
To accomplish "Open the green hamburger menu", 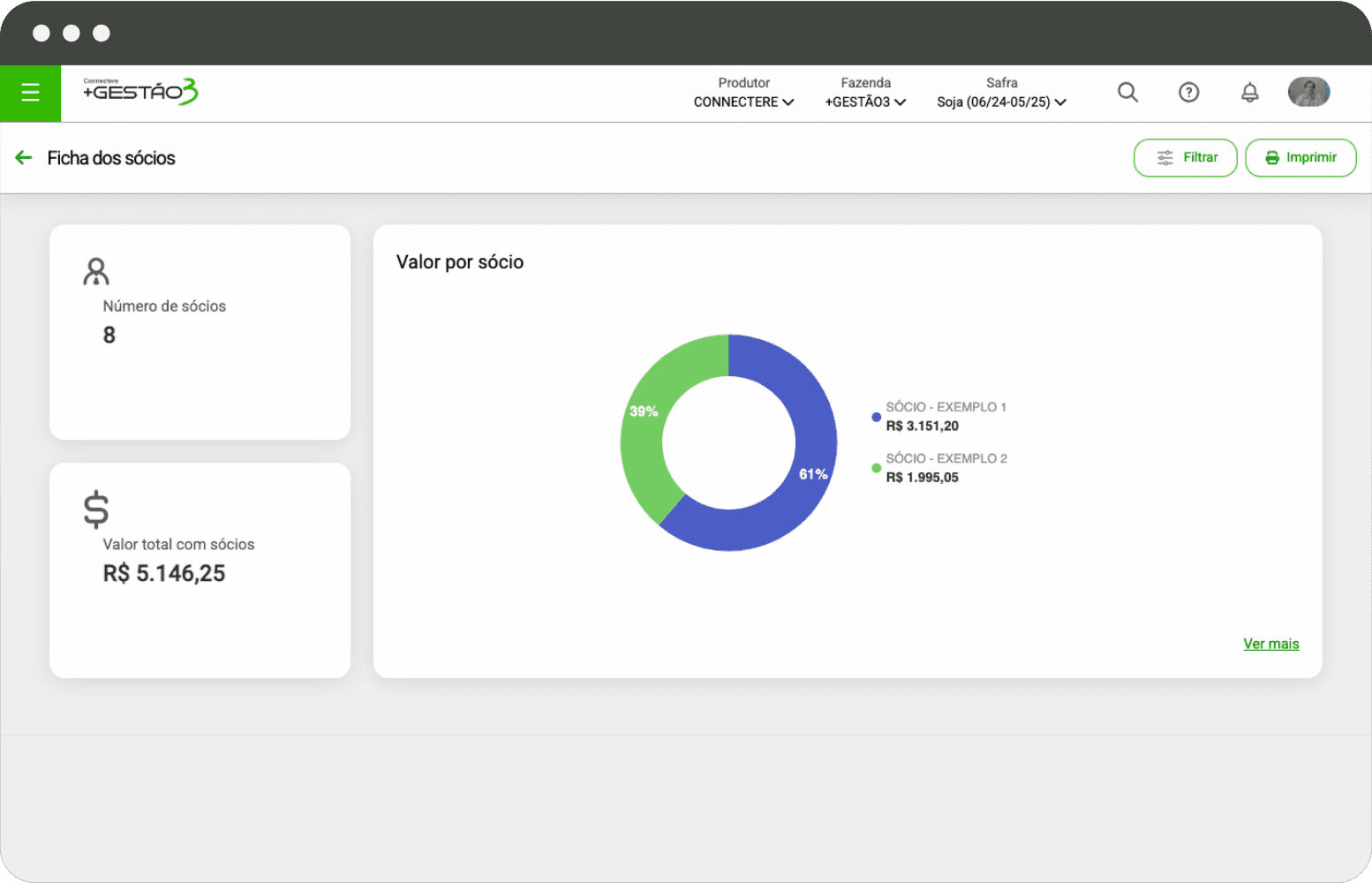I will pos(30,93).
